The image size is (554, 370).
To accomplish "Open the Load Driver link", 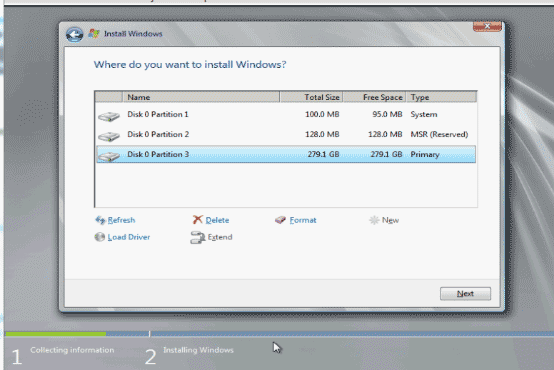I will coord(129,237).
